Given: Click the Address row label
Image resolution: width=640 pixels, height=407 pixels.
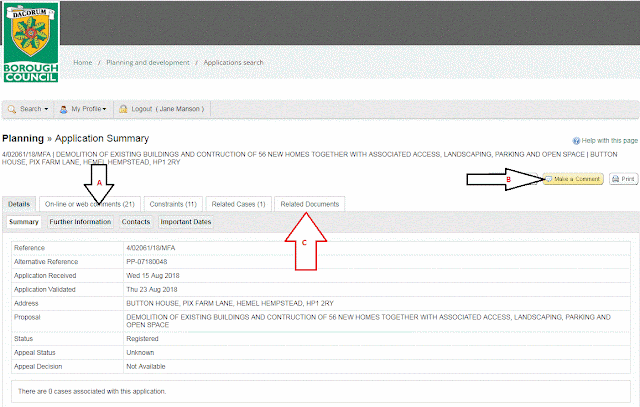Looking at the screenshot, I should click(x=26, y=303).
